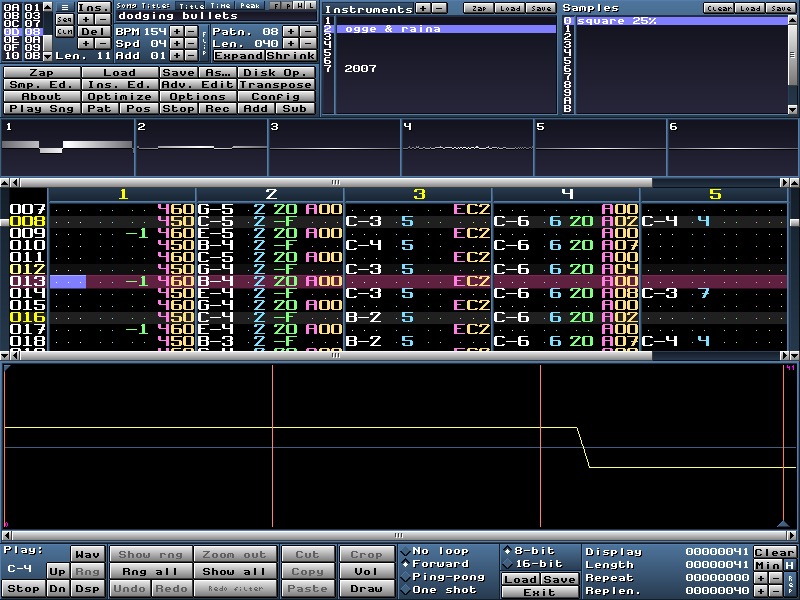
Task: Select One shot loop option
Action: pos(439,590)
